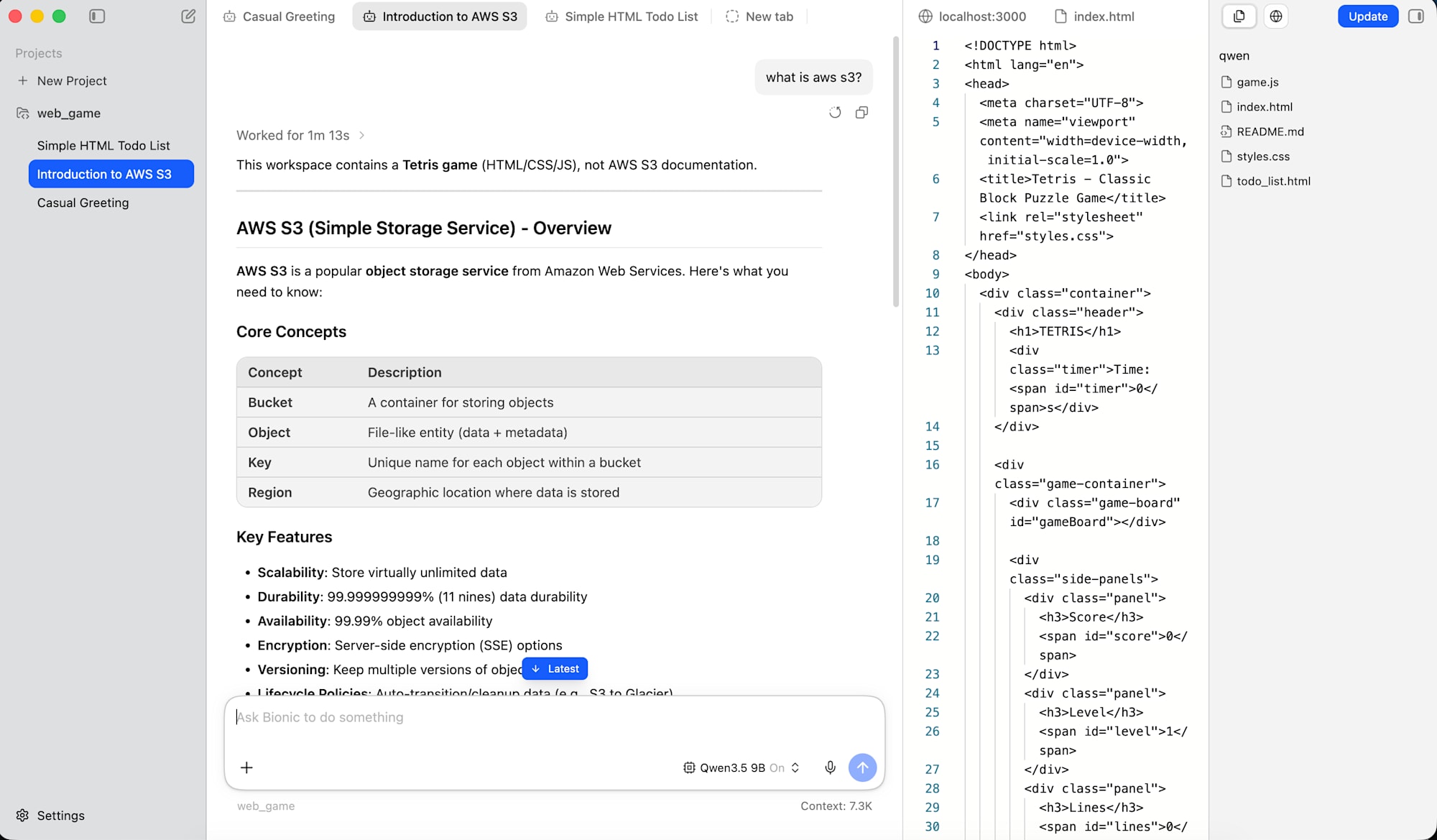The height and width of the screenshot is (840, 1437).
Task: Click the browser globe icon in right toolbar
Action: pyautogui.click(x=1276, y=16)
